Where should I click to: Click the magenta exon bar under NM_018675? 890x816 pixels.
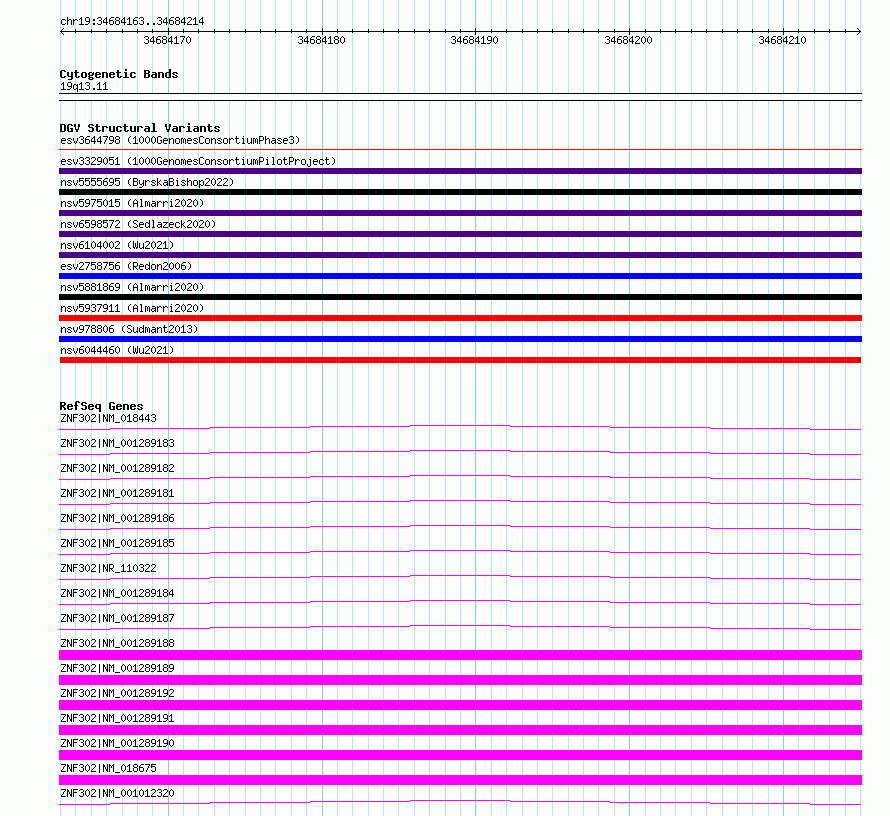(x=460, y=780)
